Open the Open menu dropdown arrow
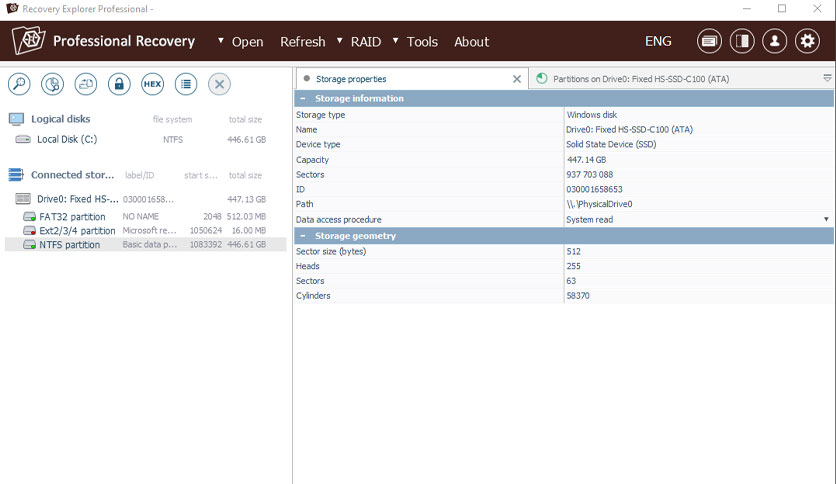 click(220, 41)
